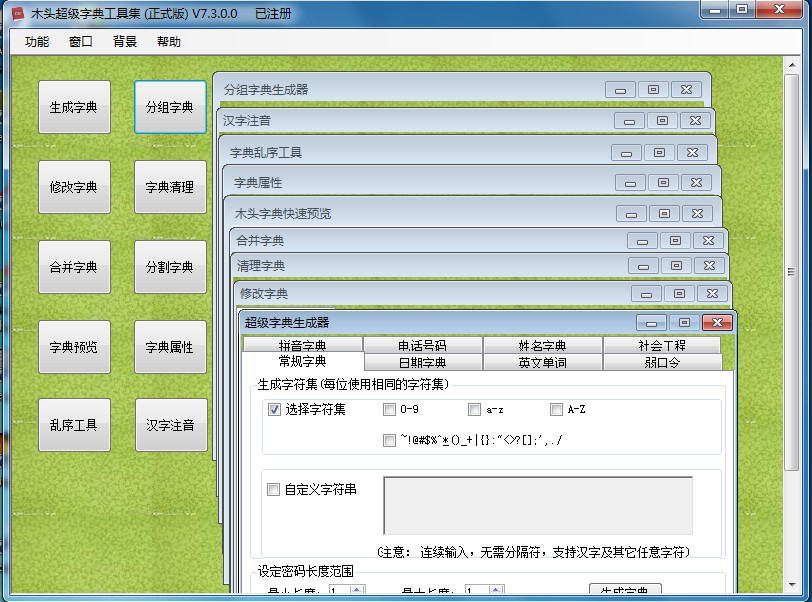The height and width of the screenshot is (602, 812).
Task: Select the 日期字典 tab
Action: 423,362
